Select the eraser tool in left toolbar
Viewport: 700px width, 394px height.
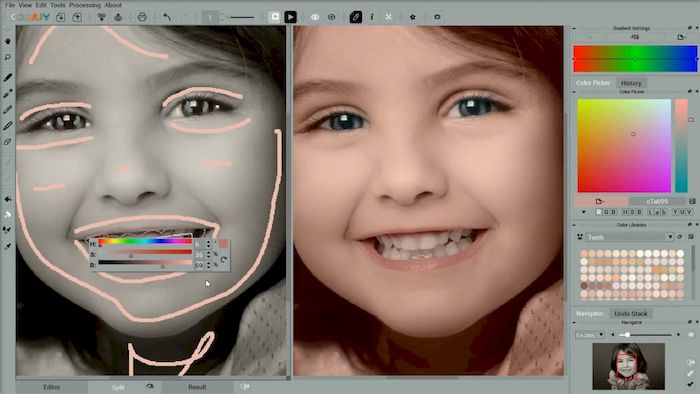tap(8, 142)
